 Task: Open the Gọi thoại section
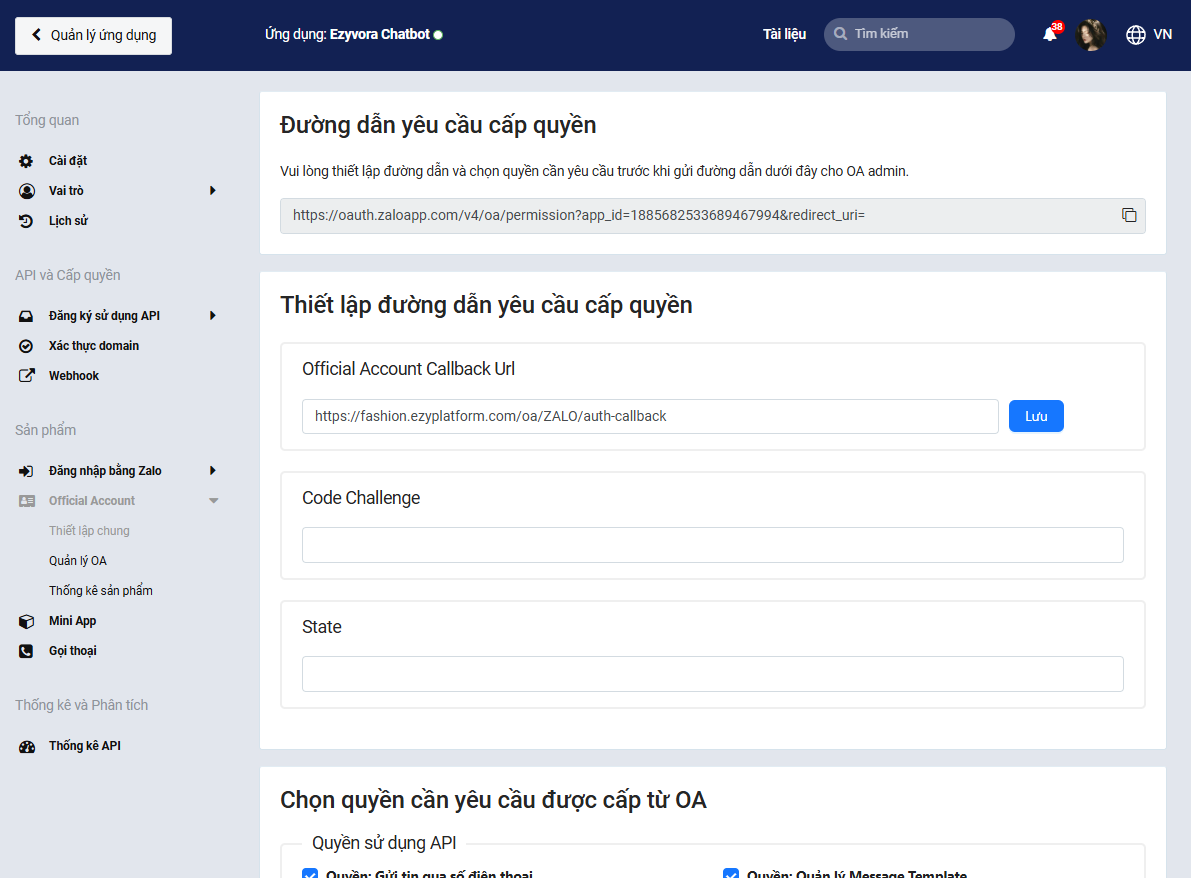pyautogui.click(x=73, y=651)
